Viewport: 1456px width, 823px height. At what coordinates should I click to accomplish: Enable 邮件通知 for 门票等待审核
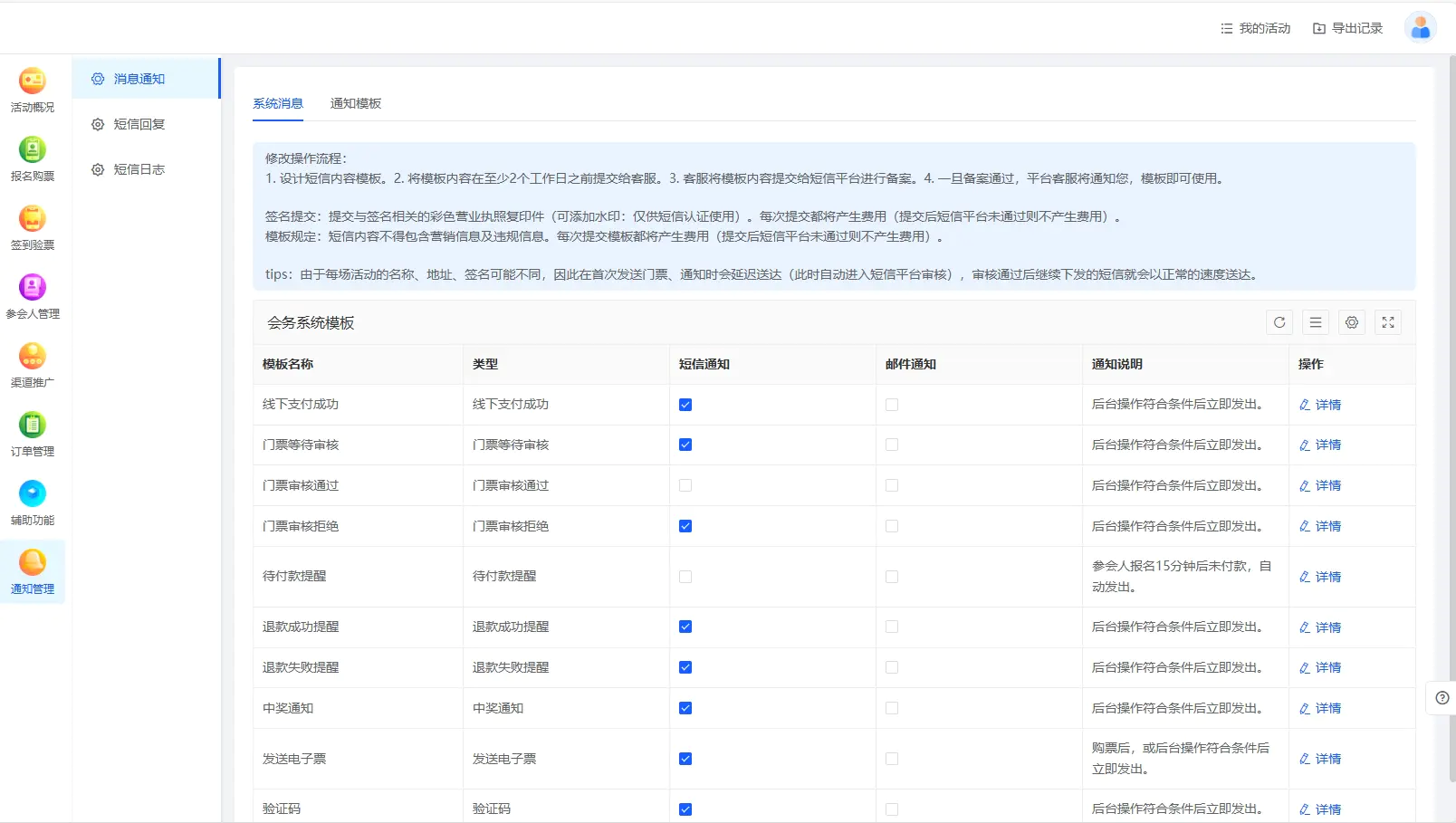892,445
